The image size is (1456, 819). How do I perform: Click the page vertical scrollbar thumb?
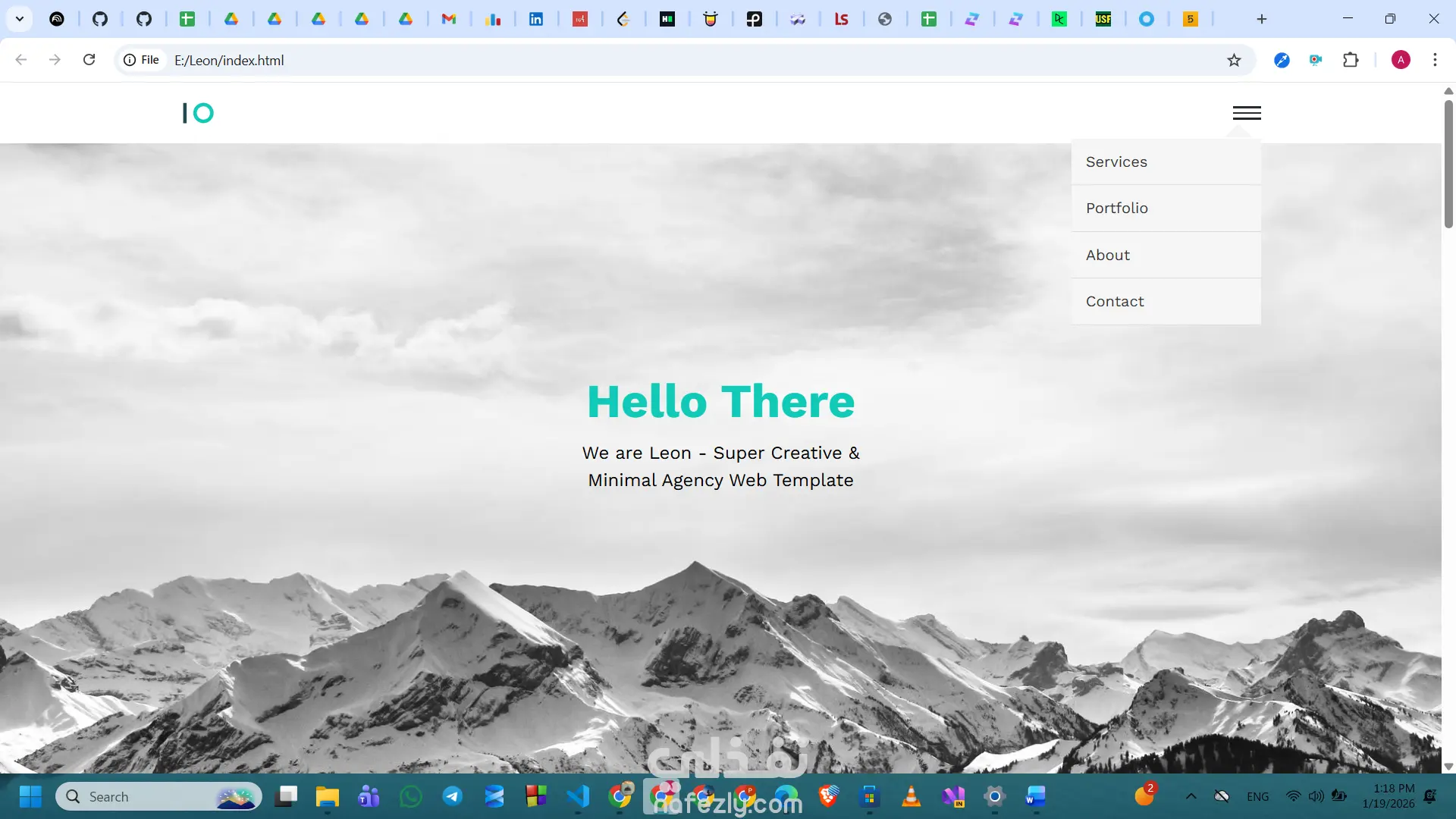tap(1448, 163)
